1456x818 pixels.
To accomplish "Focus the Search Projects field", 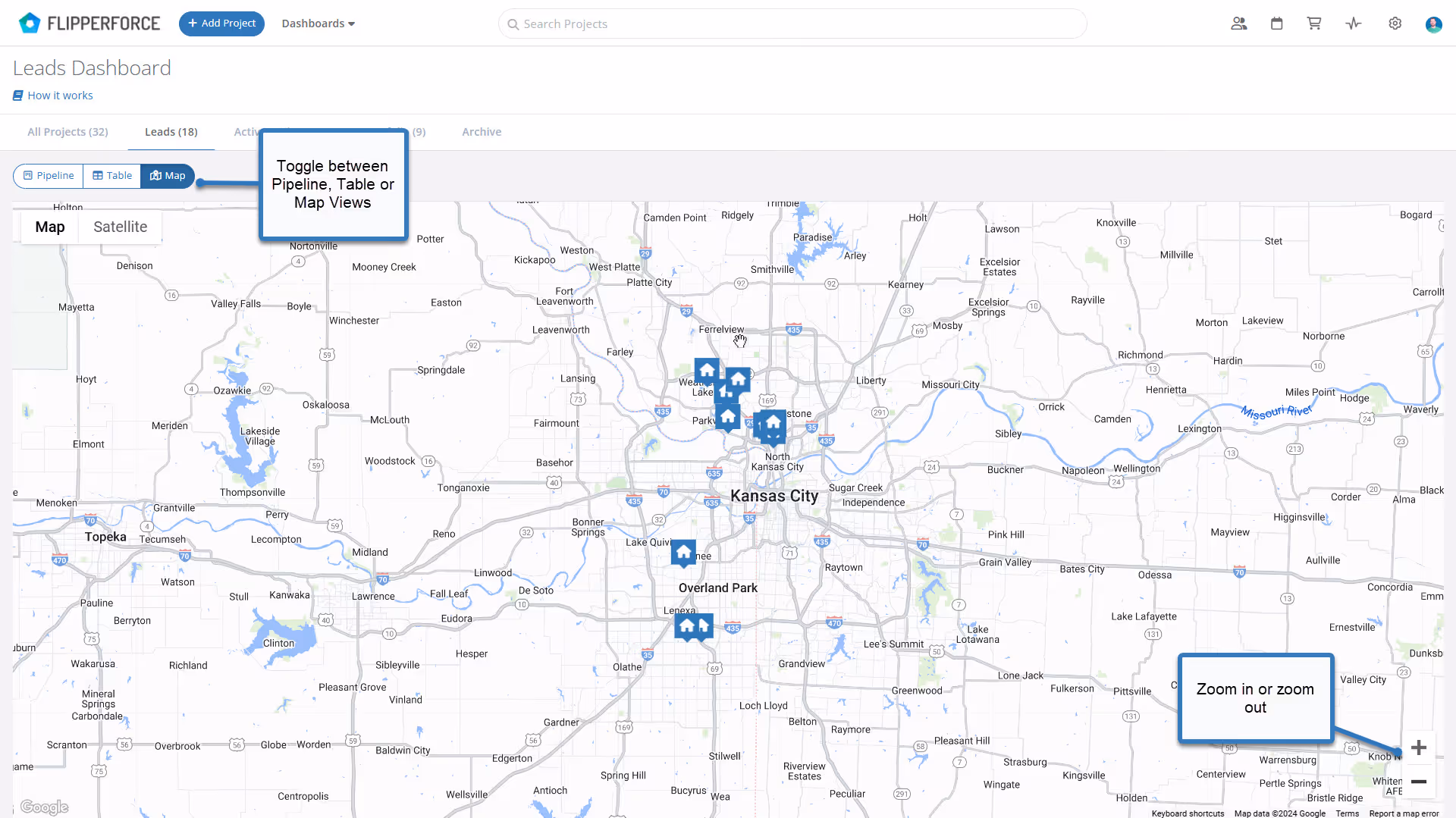I will click(792, 24).
